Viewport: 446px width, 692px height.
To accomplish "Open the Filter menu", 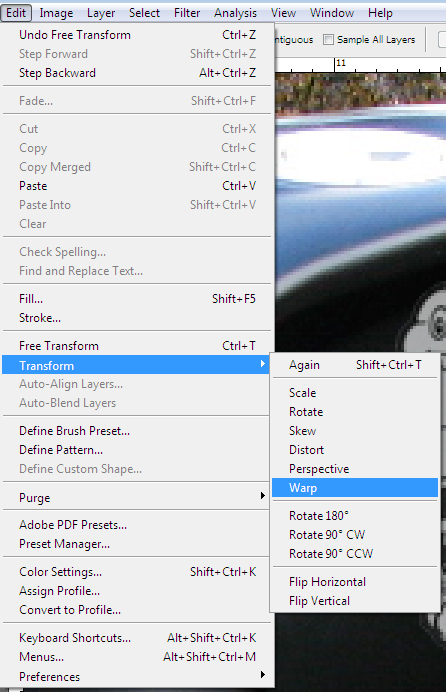I will (x=187, y=13).
